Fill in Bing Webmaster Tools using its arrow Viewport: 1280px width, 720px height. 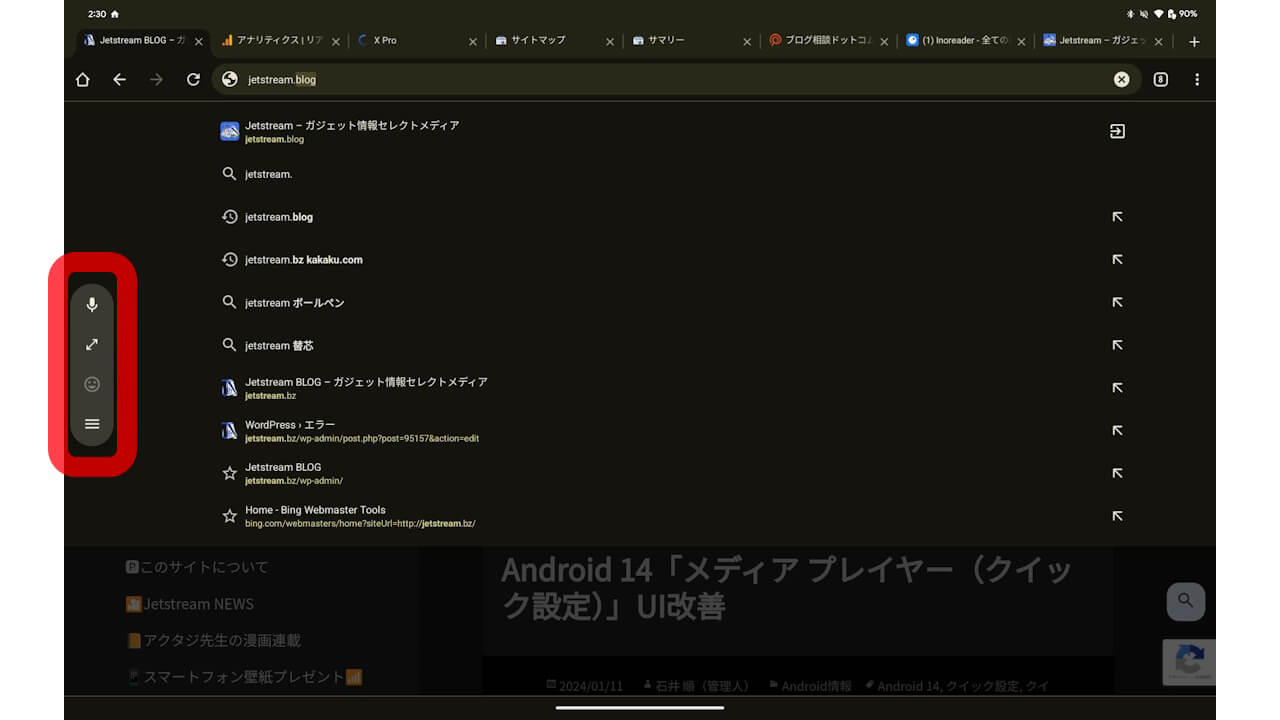click(1117, 516)
